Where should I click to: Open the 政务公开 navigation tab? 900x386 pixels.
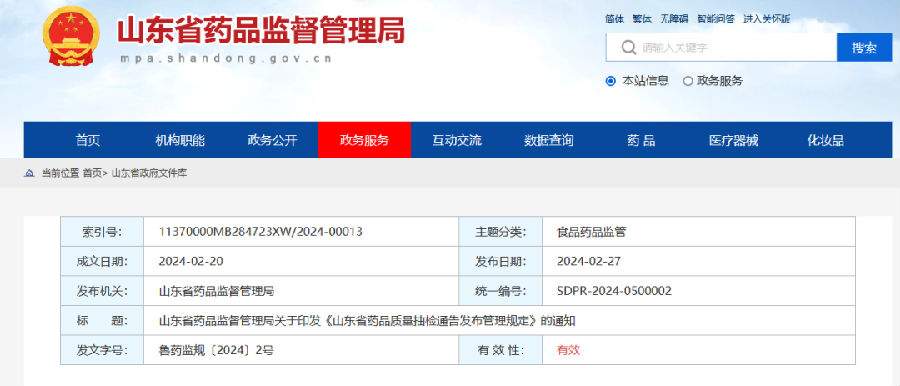click(273, 140)
